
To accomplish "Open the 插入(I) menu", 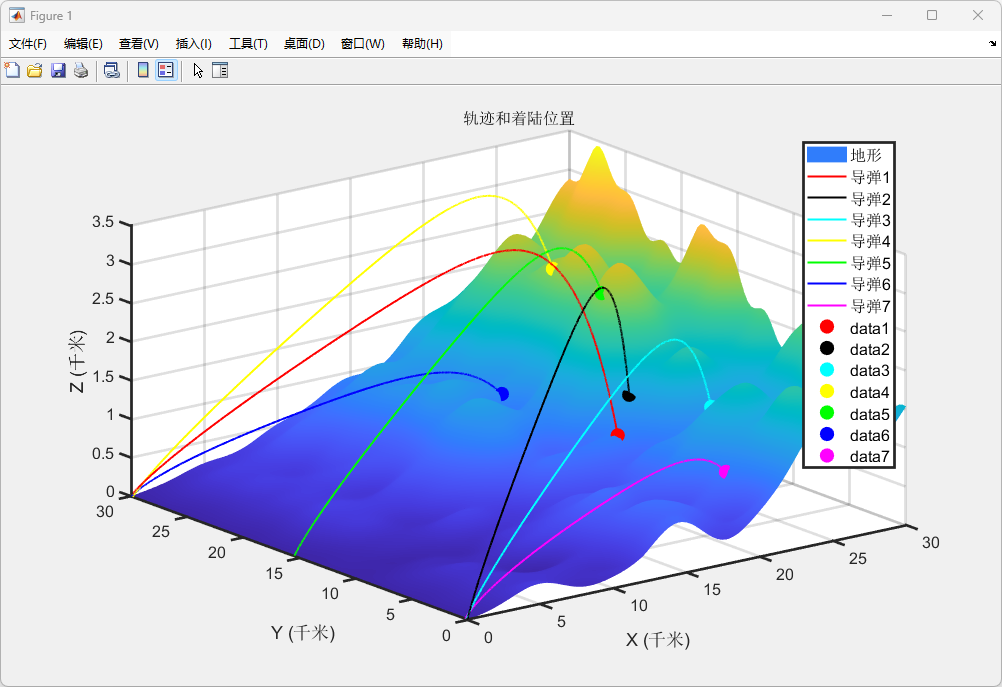I will (194, 44).
